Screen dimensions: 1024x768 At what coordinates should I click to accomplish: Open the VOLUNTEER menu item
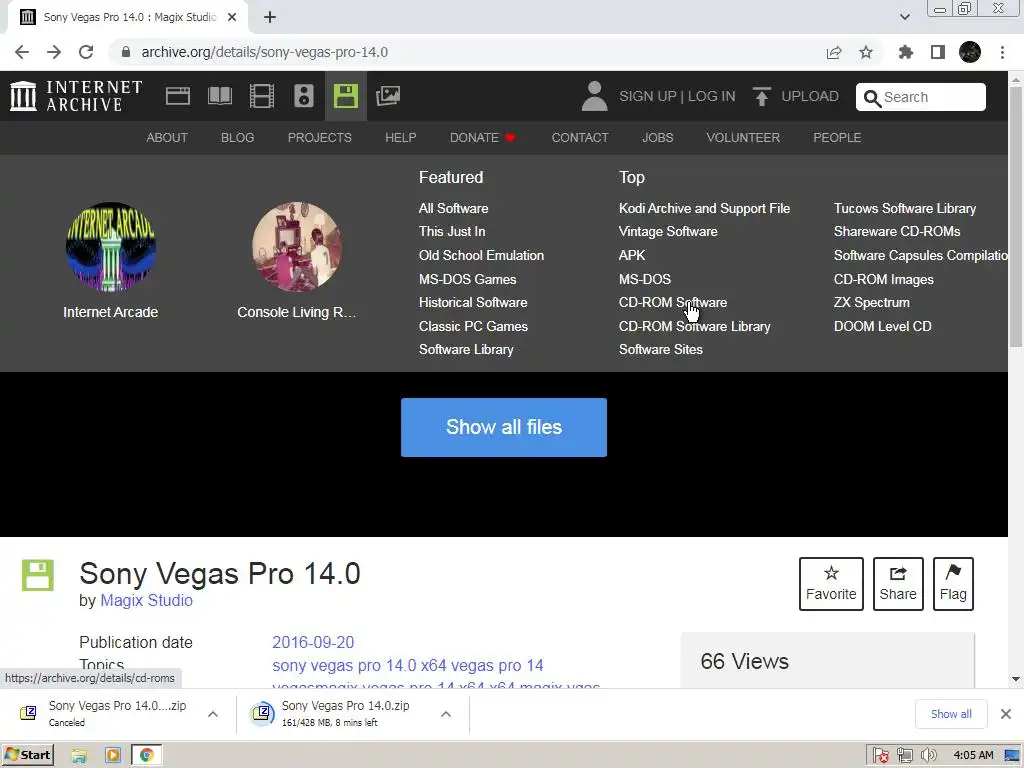pyautogui.click(x=743, y=138)
